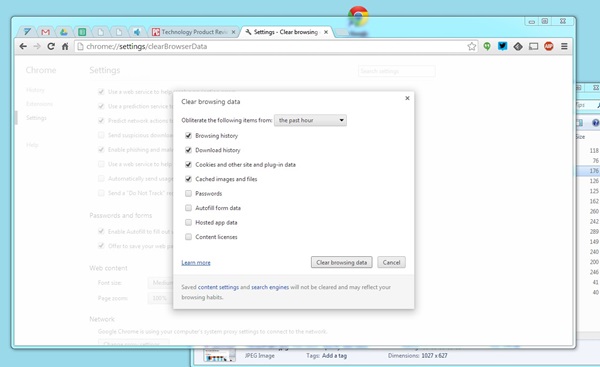Enable Autofill form data checkbox
600x367 pixels.
[x=188, y=208]
